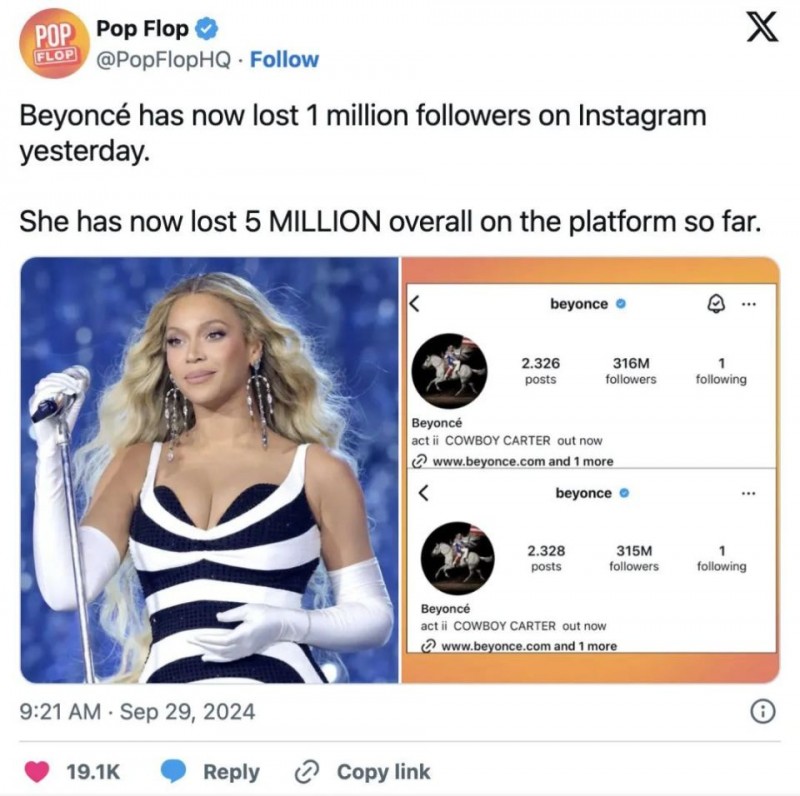Follow the Pop Flop account
The image size is (800, 796).
284,59
